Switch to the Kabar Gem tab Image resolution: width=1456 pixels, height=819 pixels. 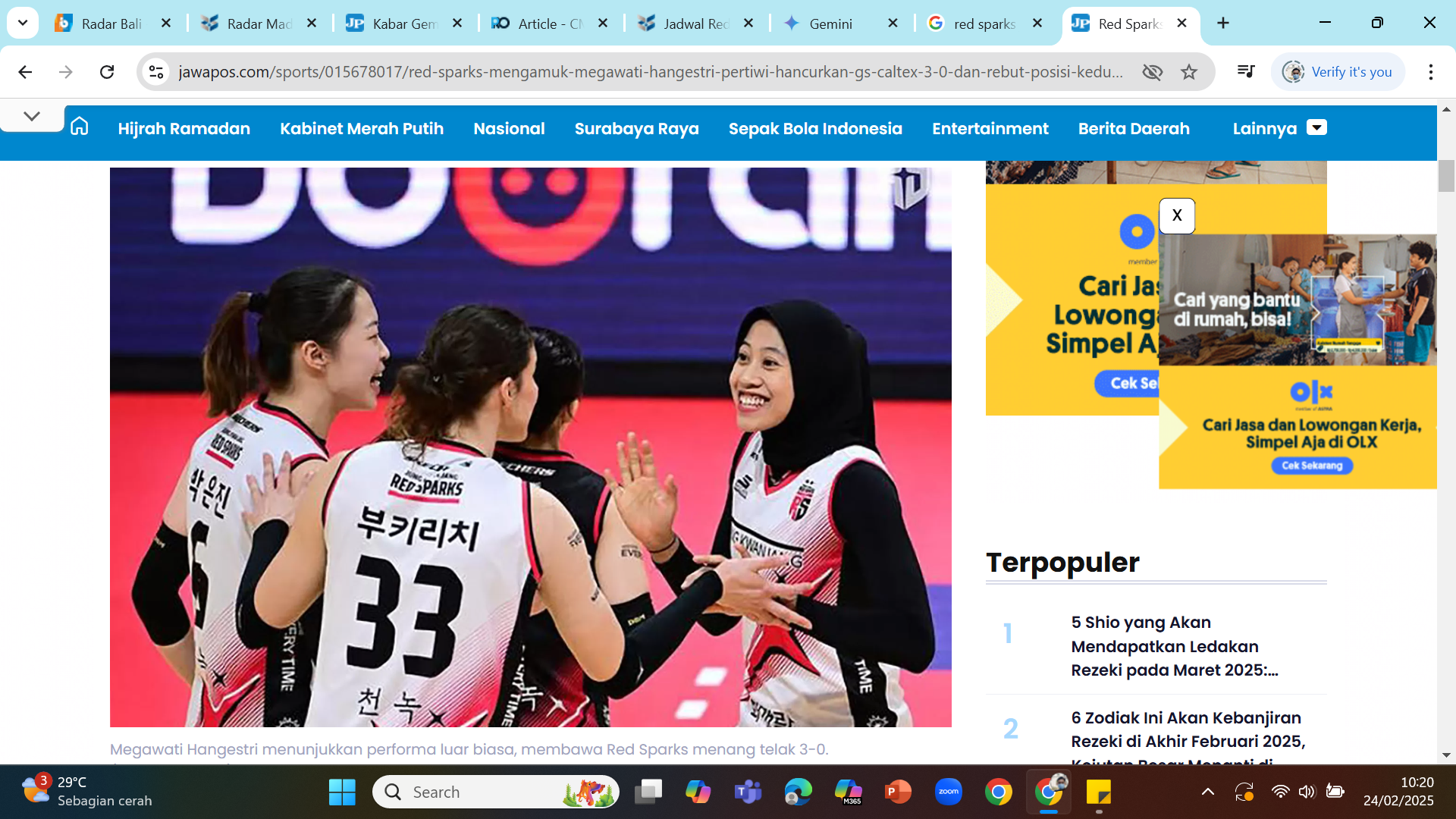pos(403,24)
